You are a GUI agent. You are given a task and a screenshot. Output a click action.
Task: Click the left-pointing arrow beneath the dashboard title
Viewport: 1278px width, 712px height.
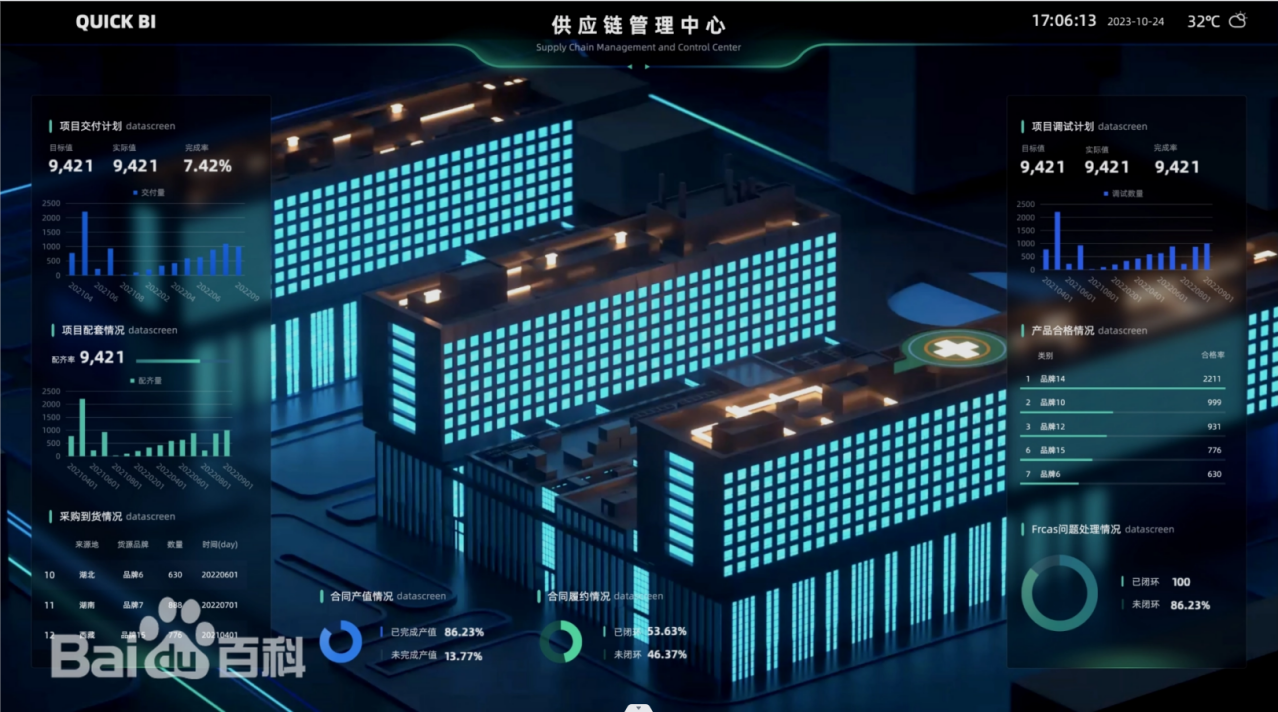(x=630, y=66)
